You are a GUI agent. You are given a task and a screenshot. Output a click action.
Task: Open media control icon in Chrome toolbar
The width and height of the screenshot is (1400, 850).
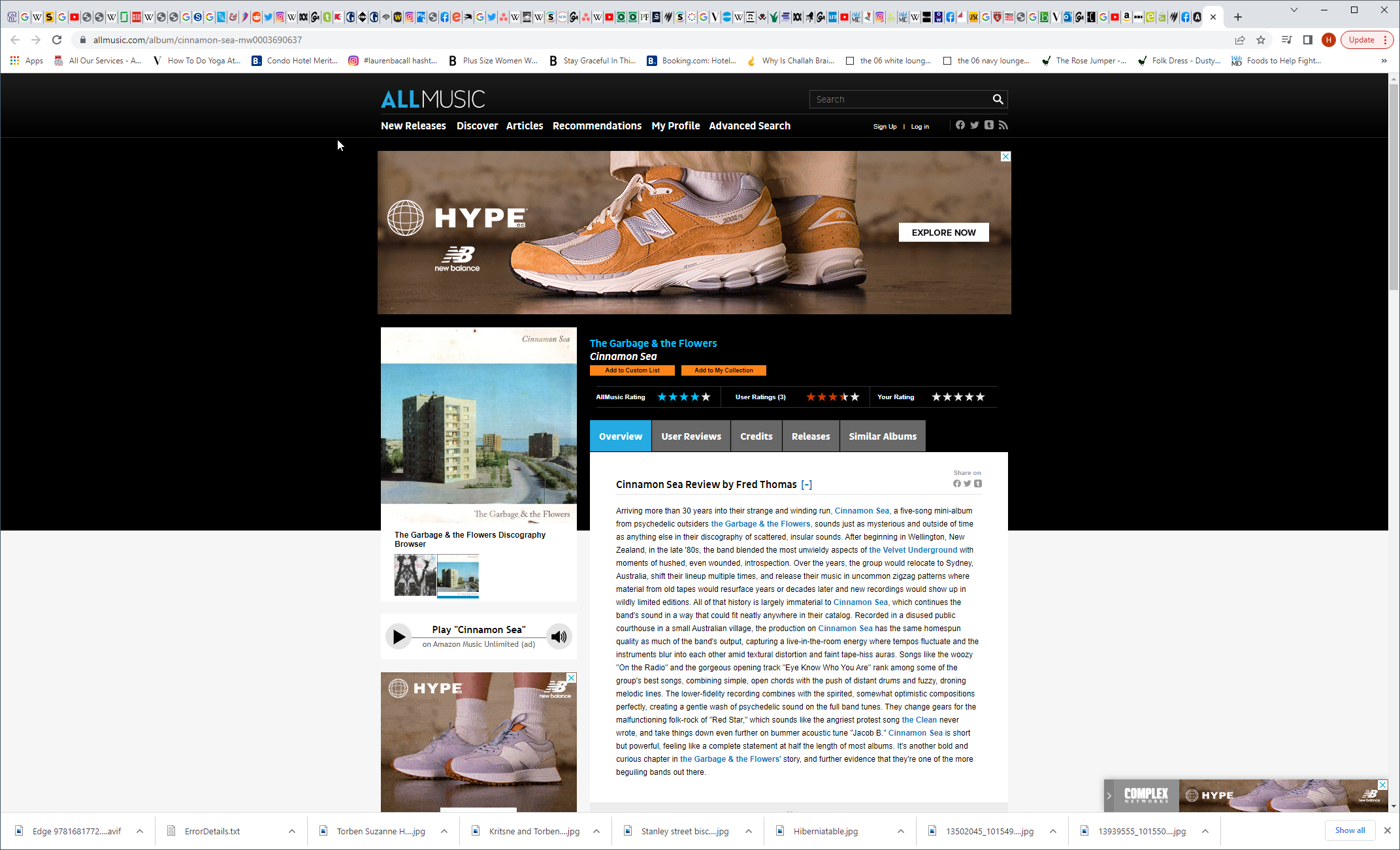[1286, 40]
